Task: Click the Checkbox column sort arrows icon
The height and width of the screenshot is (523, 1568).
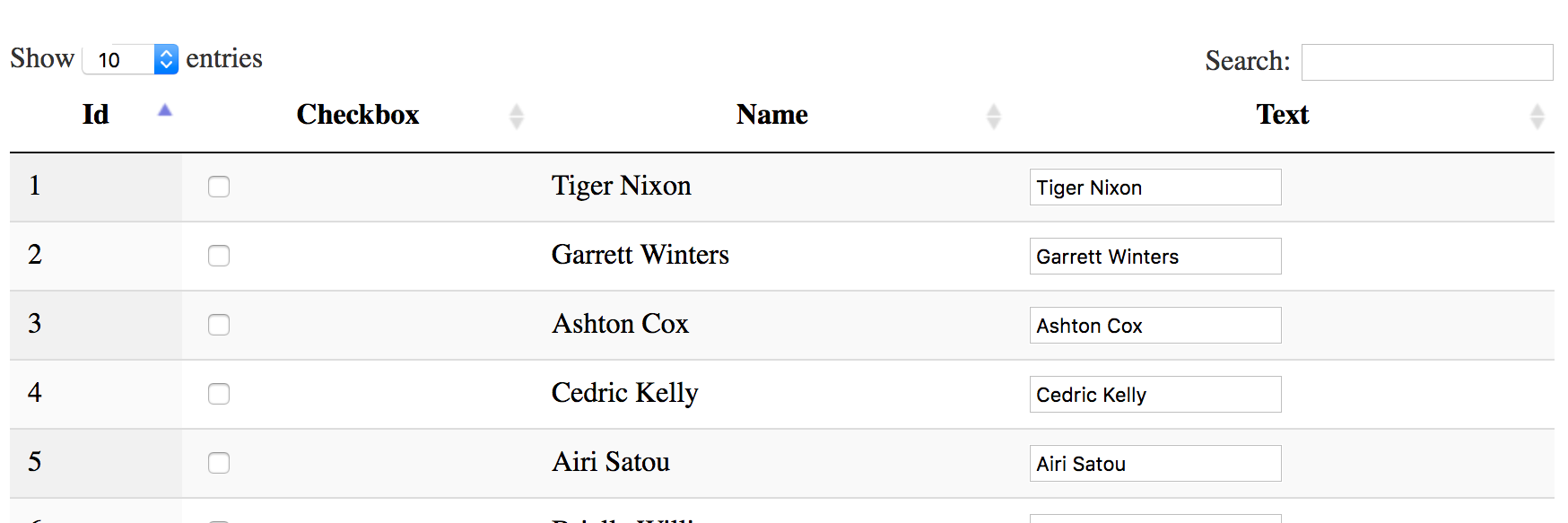Action: [x=516, y=116]
